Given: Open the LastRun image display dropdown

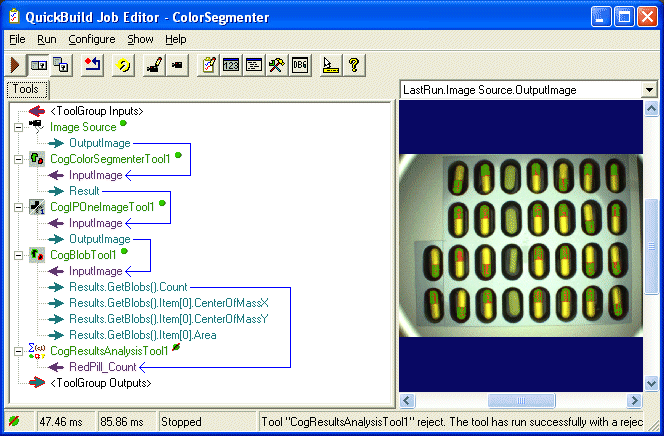Looking at the screenshot, I should tap(649, 90).
